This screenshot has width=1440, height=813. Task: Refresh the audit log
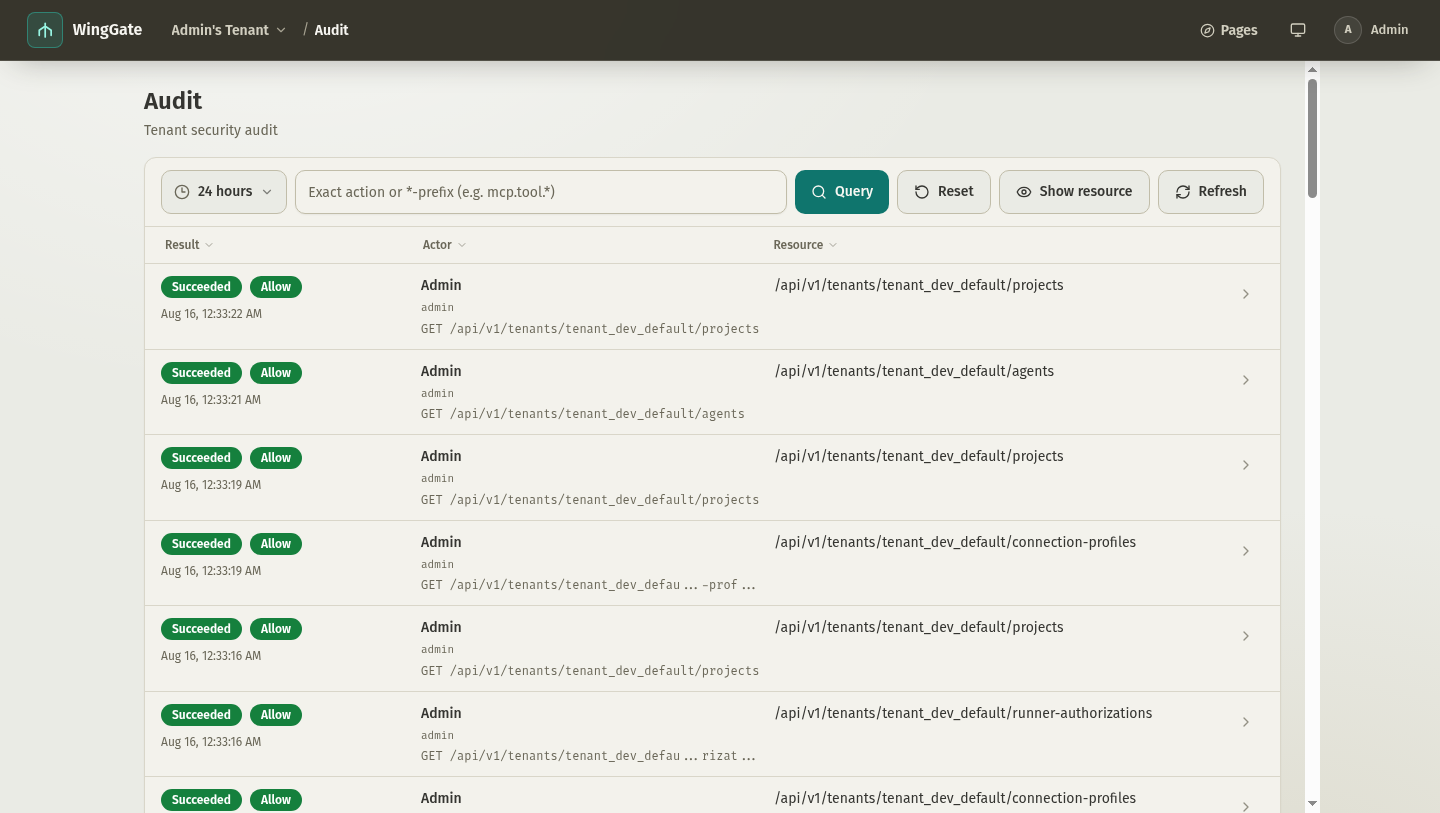tap(1211, 192)
